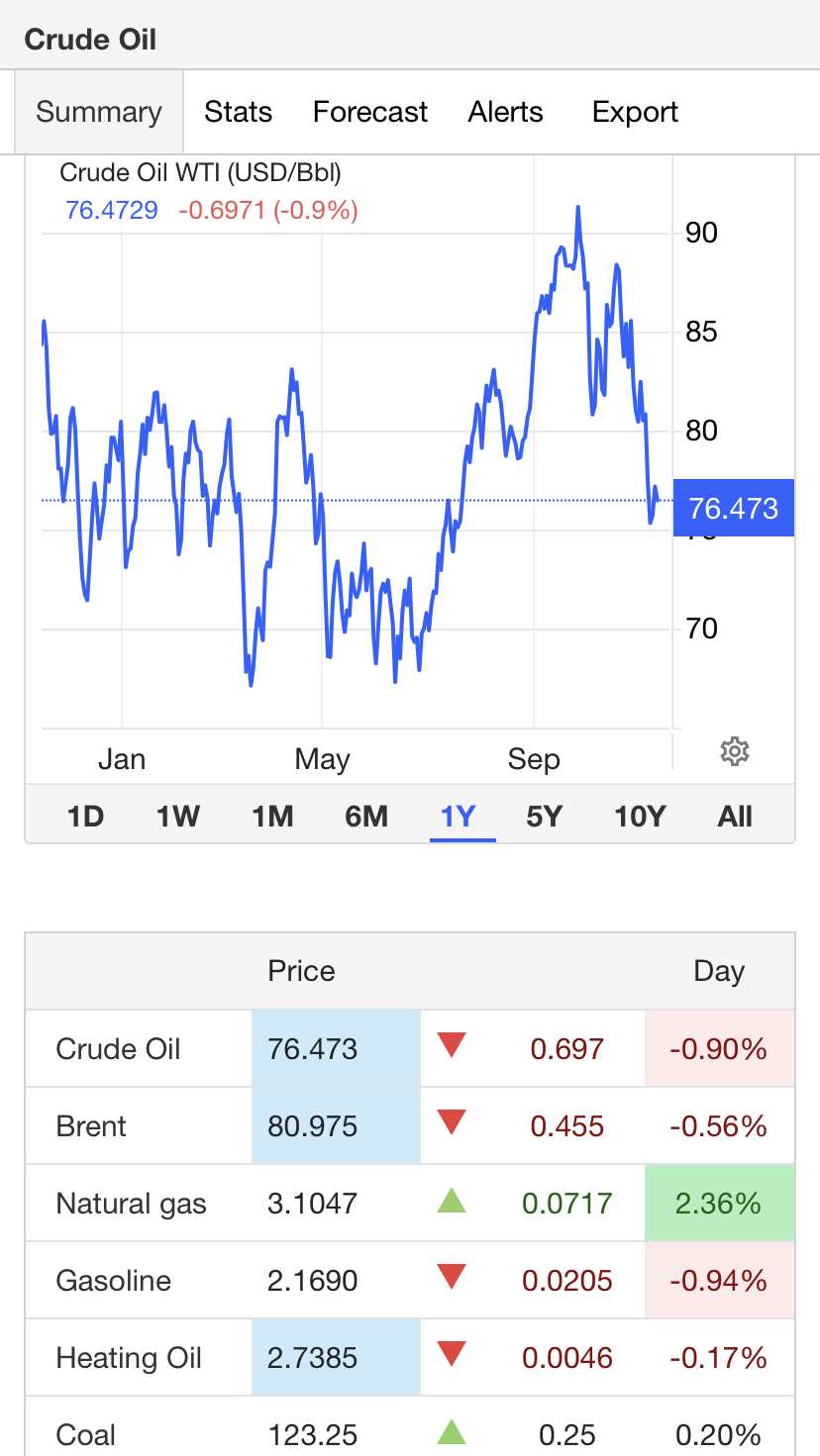The width and height of the screenshot is (820, 1456).
Task: Show the All time range
Action: pos(735,817)
